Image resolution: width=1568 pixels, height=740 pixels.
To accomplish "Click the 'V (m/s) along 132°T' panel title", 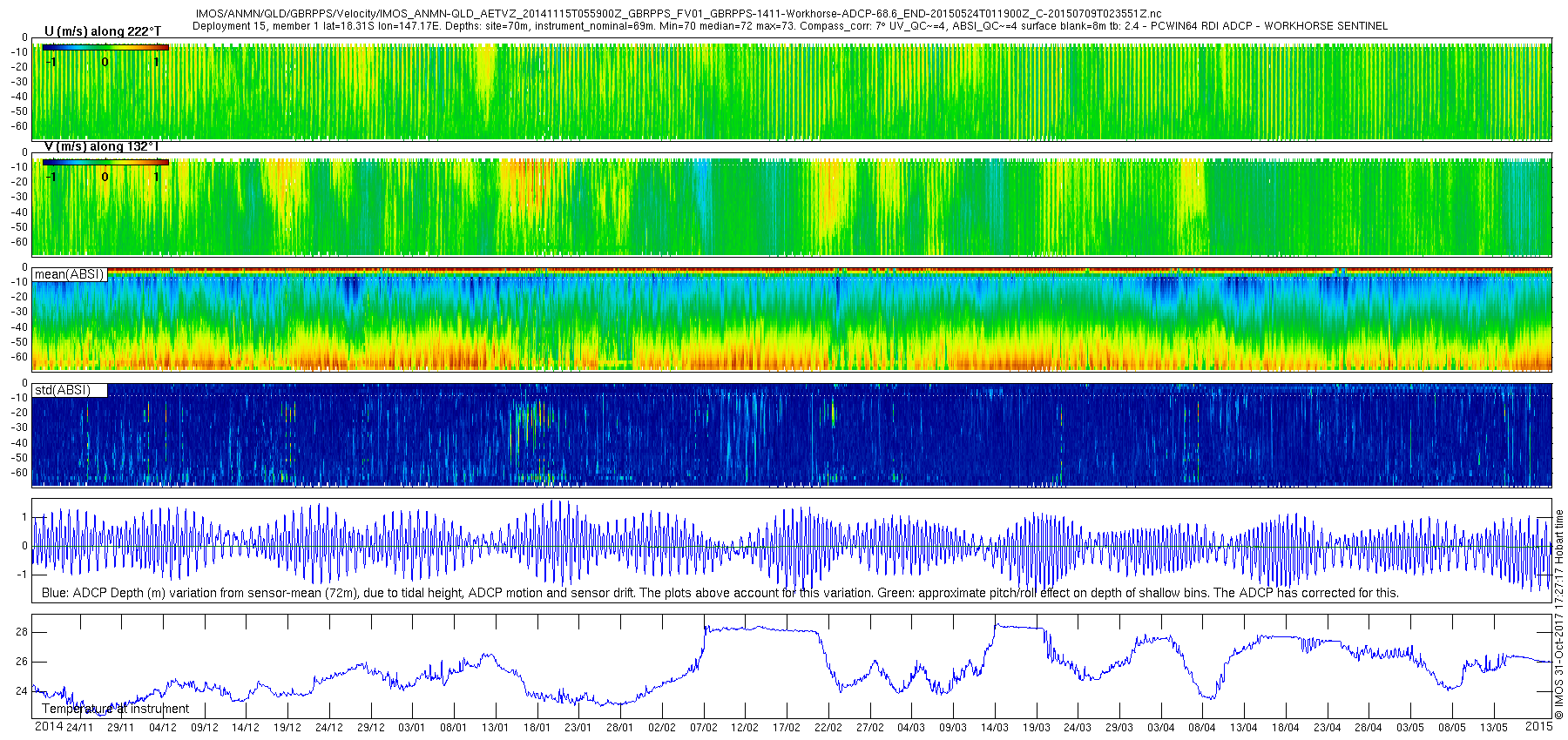I will (101, 146).
